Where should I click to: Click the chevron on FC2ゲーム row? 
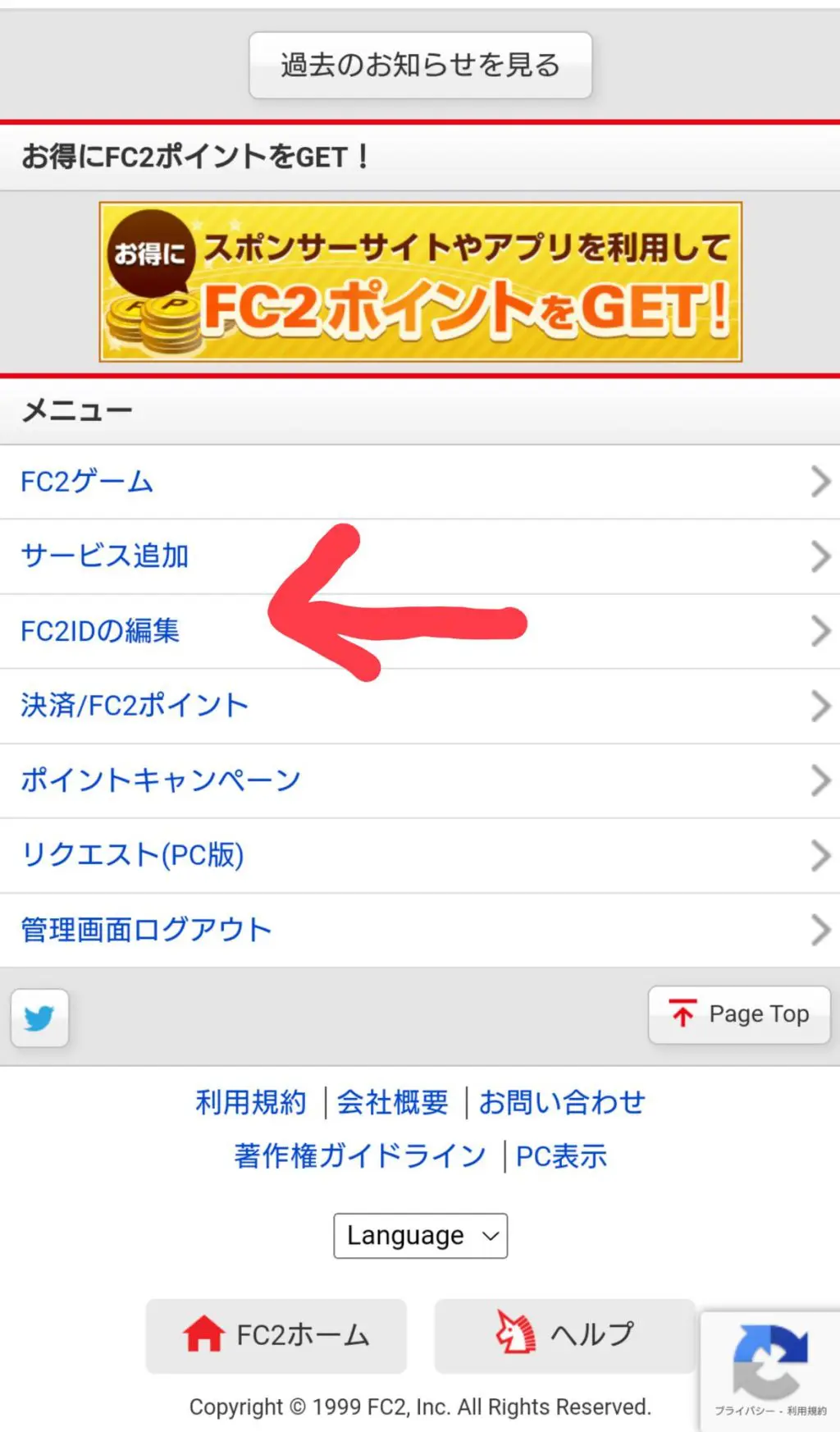click(x=820, y=482)
